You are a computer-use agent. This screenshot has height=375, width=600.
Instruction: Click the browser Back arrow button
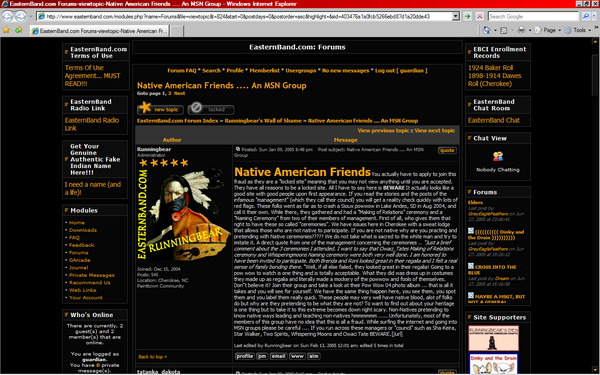click(x=8, y=16)
